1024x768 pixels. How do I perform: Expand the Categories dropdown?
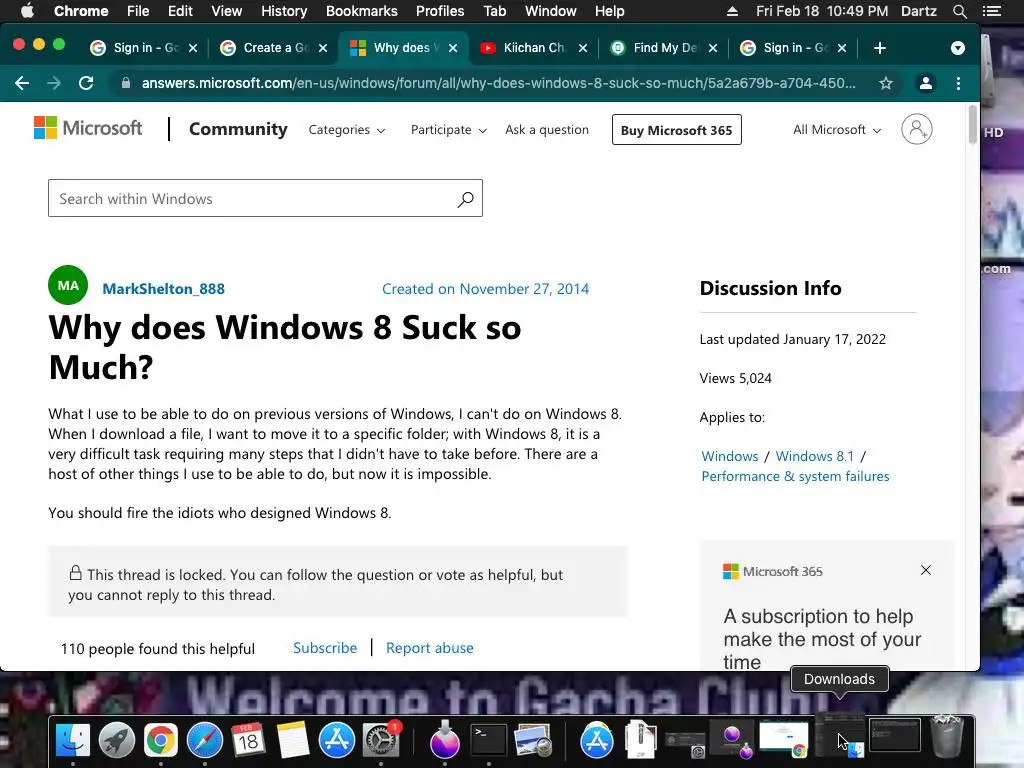[347, 130]
